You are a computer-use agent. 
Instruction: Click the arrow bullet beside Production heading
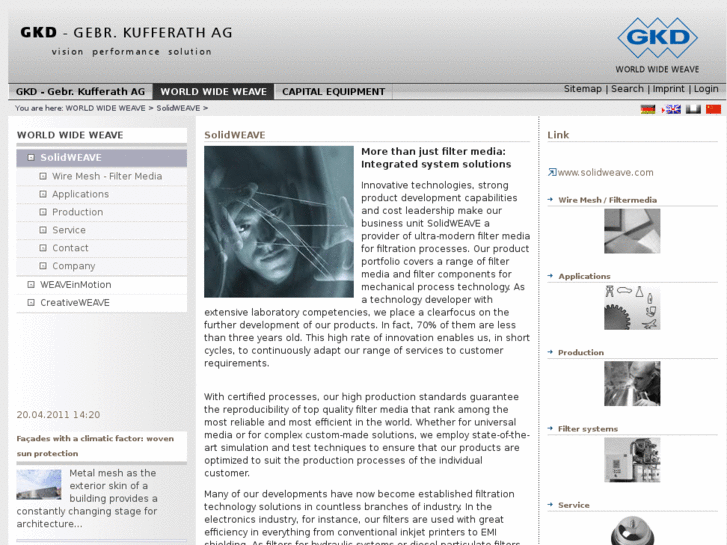click(x=550, y=352)
